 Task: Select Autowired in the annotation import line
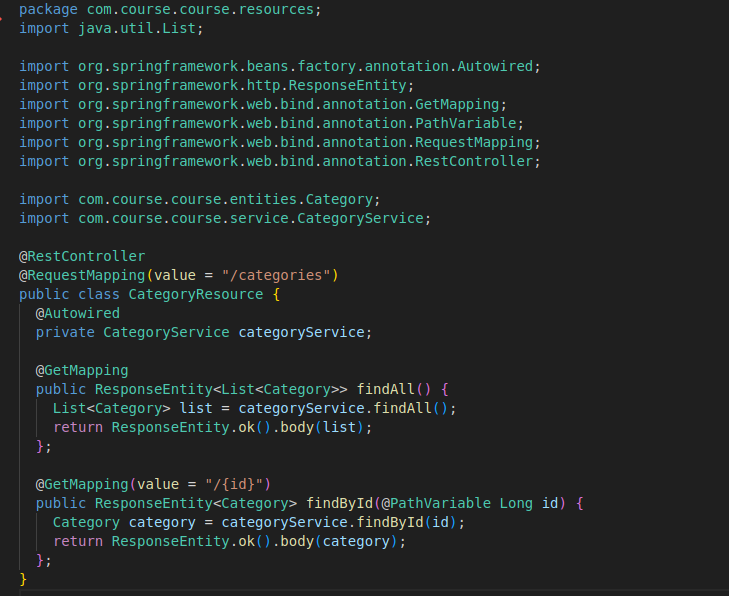coord(495,66)
